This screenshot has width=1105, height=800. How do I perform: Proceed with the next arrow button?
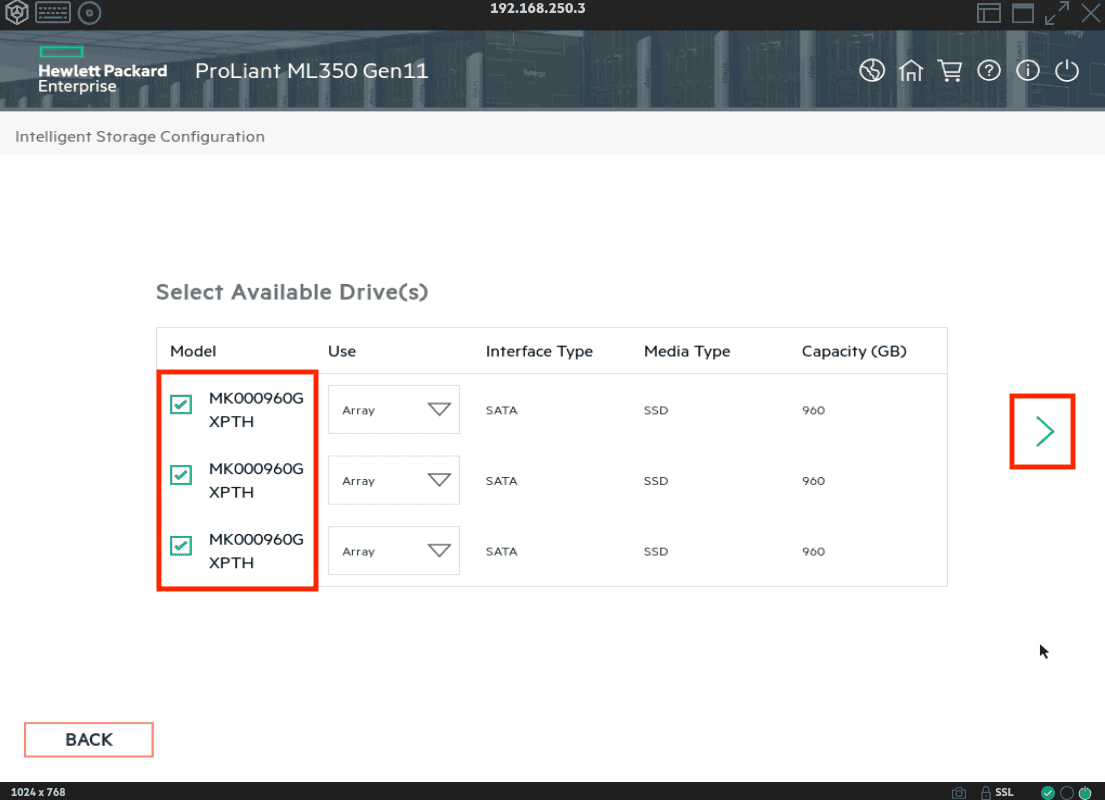click(1044, 431)
